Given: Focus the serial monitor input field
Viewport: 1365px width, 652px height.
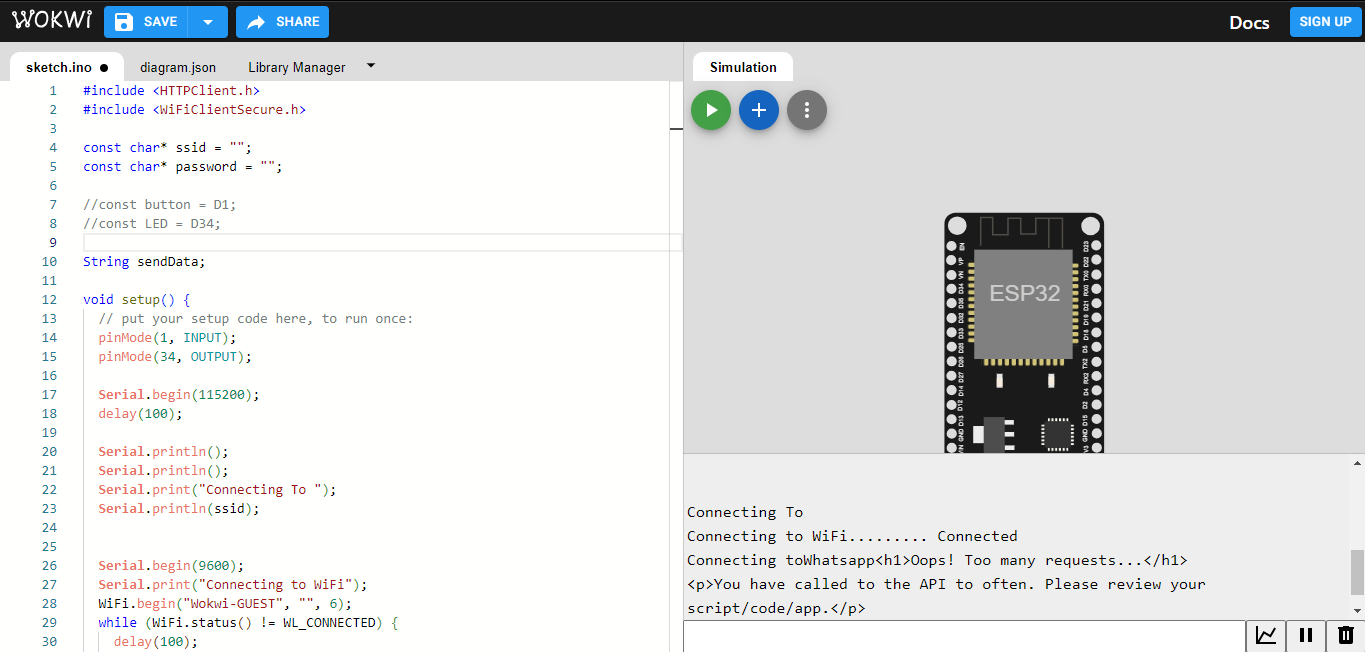Looking at the screenshot, I should 964,636.
